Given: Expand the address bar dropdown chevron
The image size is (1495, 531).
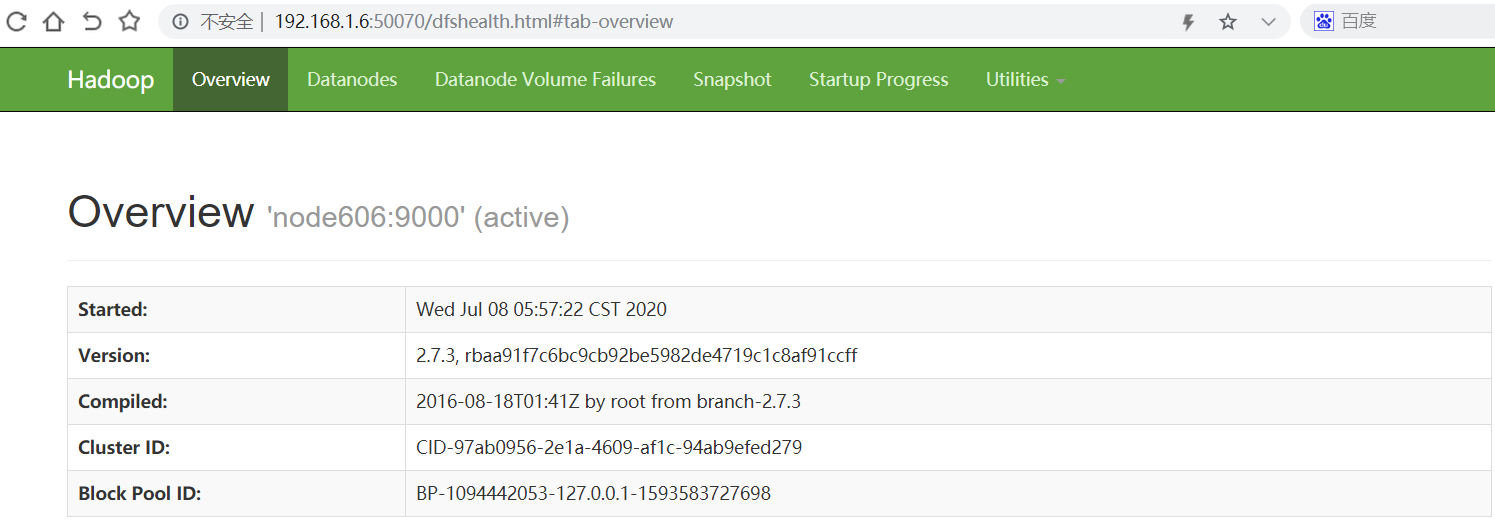Looking at the screenshot, I should (1268, 22).
